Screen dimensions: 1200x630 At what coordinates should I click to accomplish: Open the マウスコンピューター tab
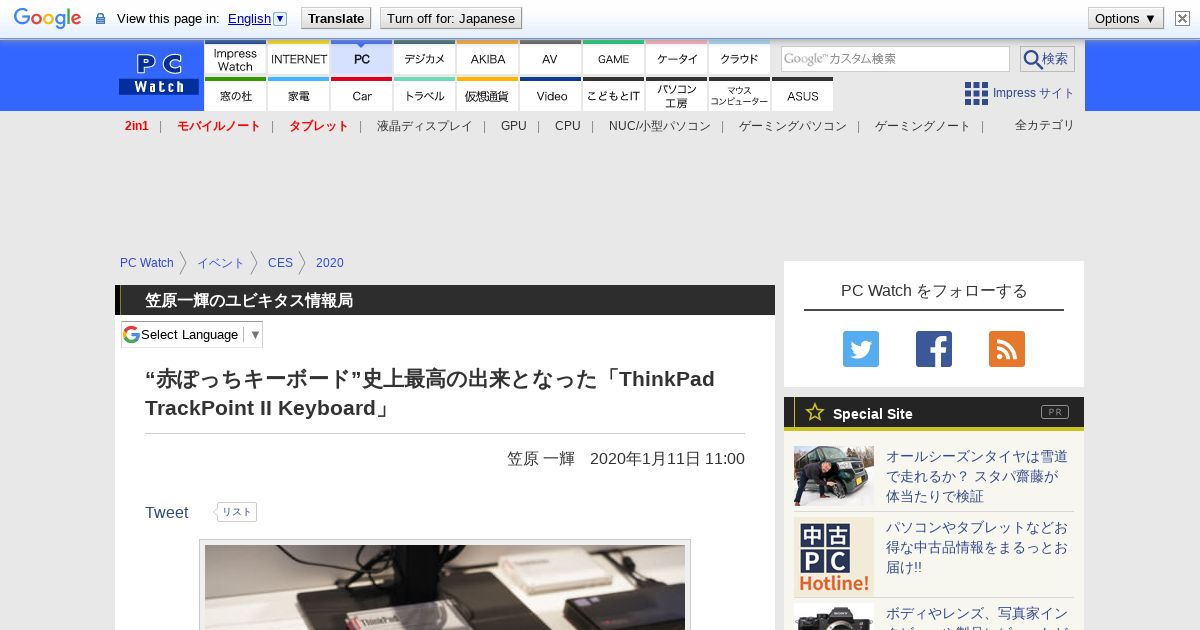click(x=740, y=95)
